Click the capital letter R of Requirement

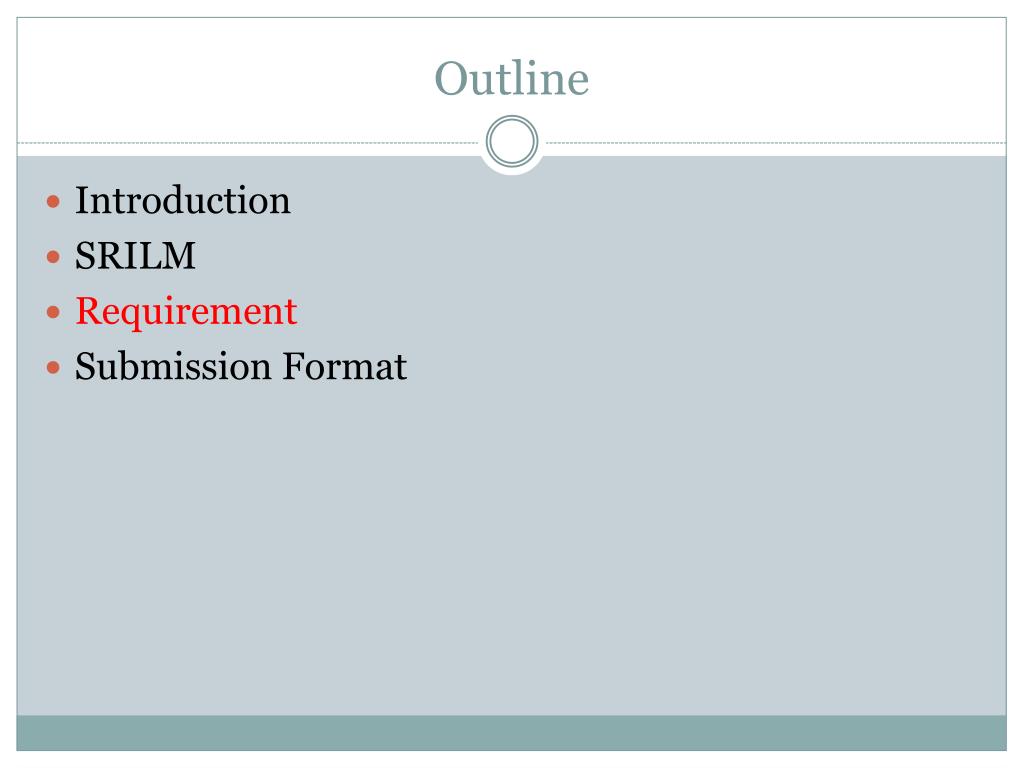point(89,310)
